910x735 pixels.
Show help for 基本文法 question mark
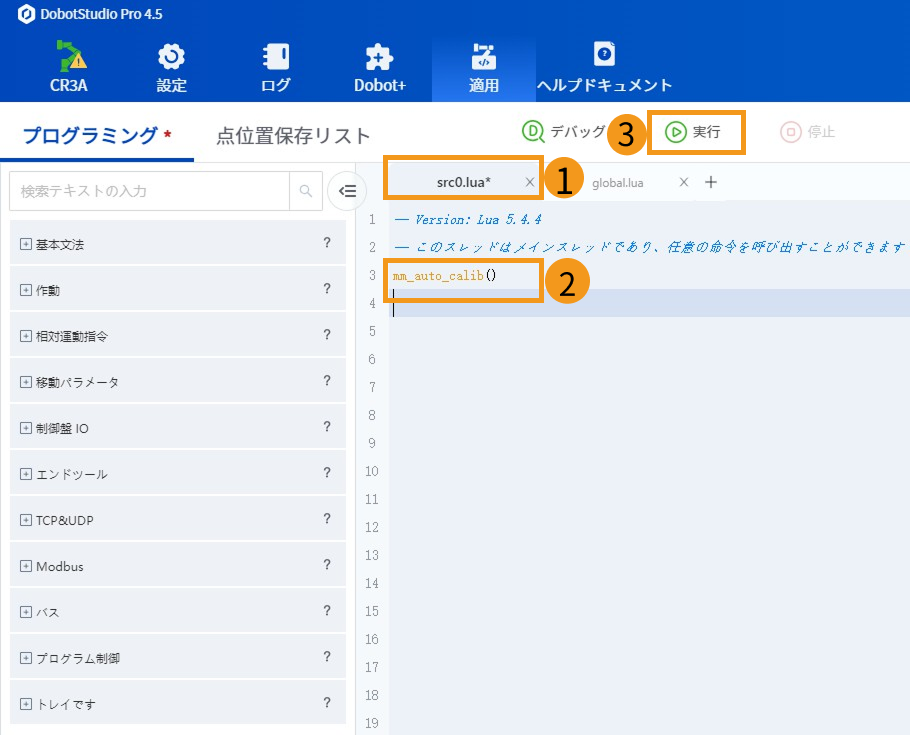pyautogui.click(x=327, y=243)
